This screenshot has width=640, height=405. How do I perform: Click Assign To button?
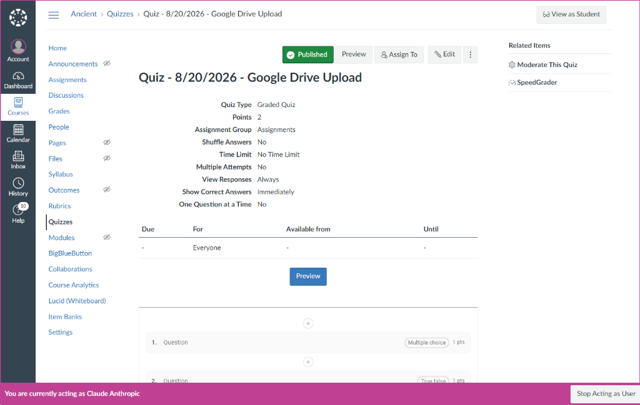[x=399, y=55]
